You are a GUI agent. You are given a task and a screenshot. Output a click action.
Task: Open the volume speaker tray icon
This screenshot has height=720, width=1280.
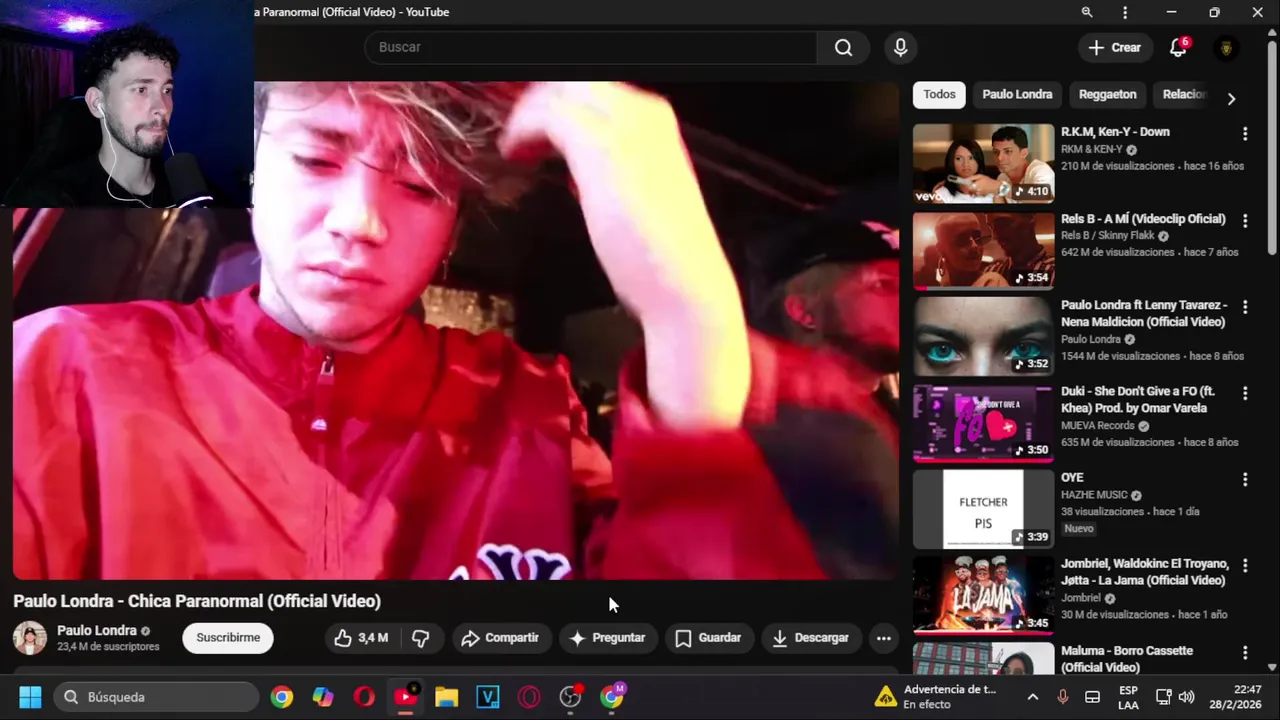point(1187,697)
